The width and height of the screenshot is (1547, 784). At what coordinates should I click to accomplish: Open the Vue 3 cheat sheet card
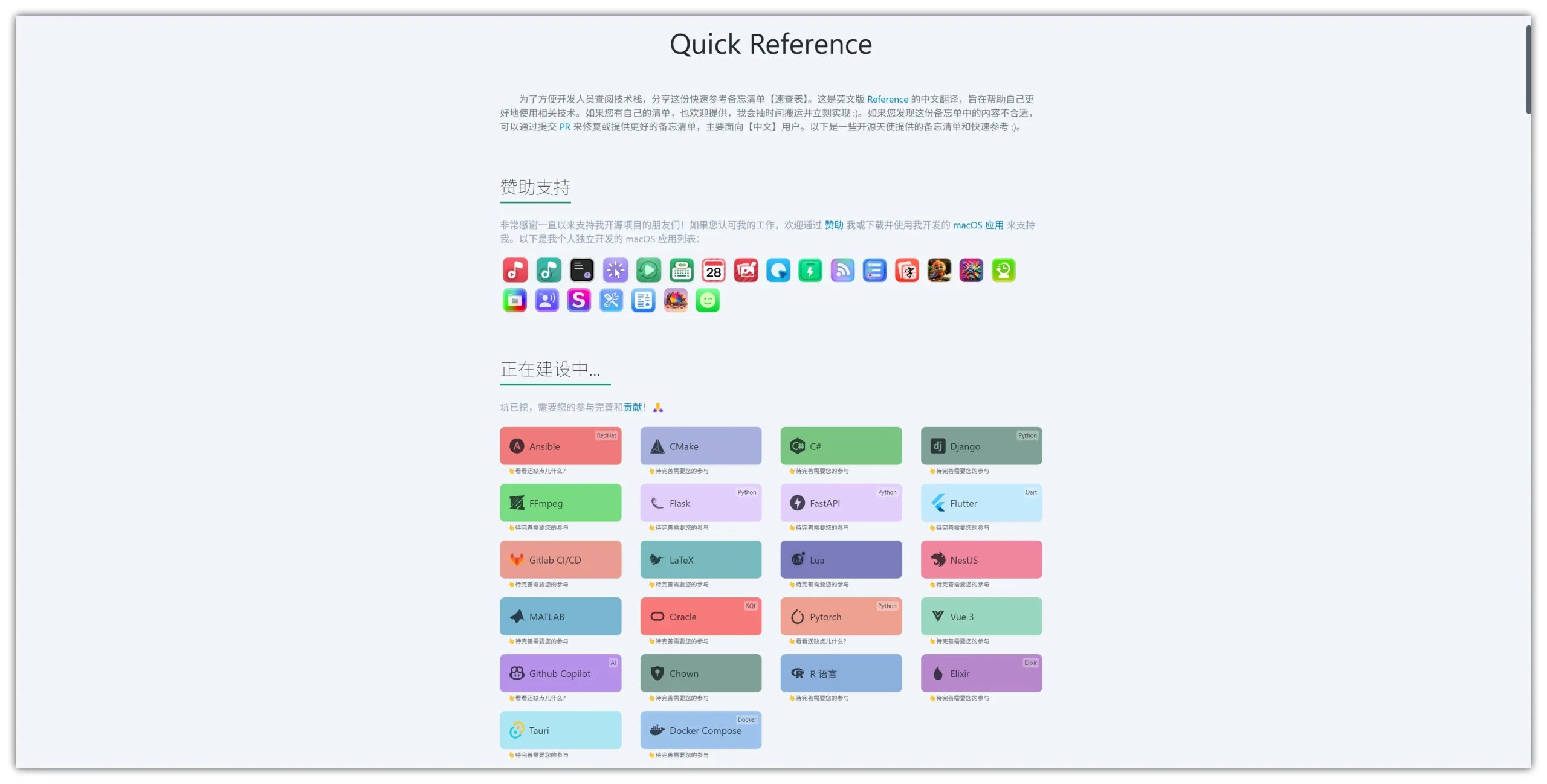point(981,616)
